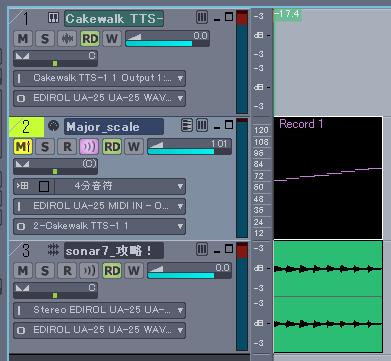Image resolution: width=391 pixels, height=361 pixels.
Task: Open piano roll view icon on Major_scale track
Action: pos(187,125)
